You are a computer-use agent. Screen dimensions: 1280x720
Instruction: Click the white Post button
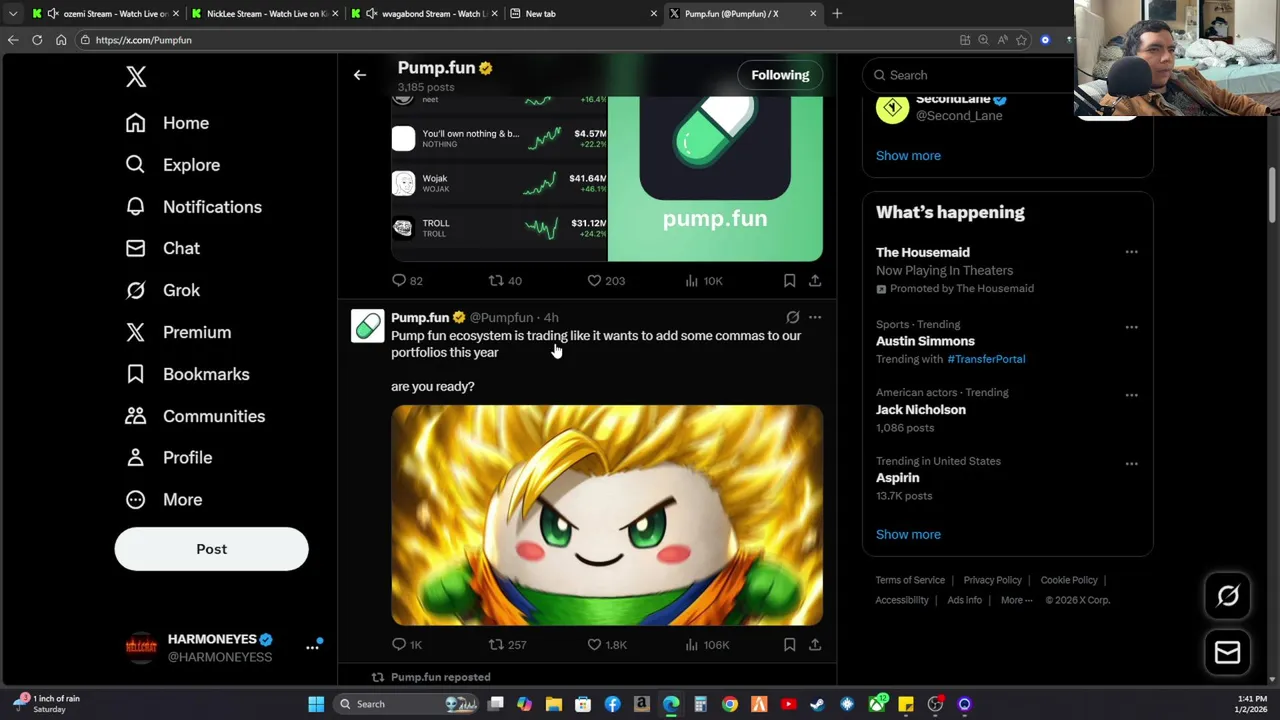[x=211, y=549]
